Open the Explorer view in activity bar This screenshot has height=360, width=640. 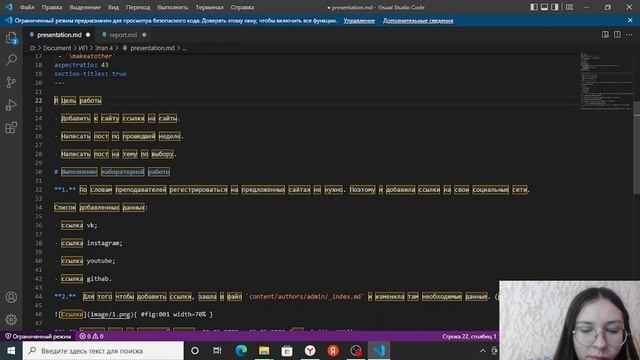click(x=11, y=38)
